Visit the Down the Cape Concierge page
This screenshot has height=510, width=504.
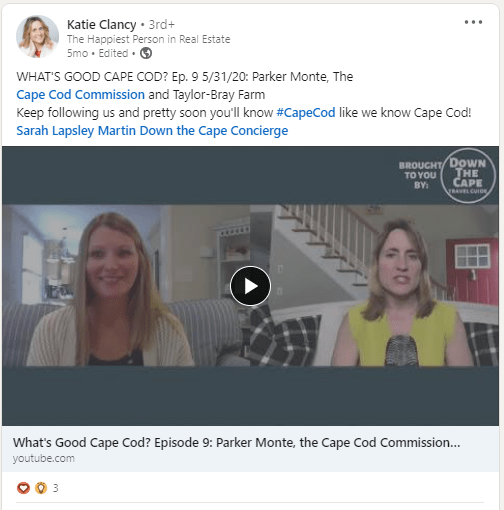tap(214, 131)
